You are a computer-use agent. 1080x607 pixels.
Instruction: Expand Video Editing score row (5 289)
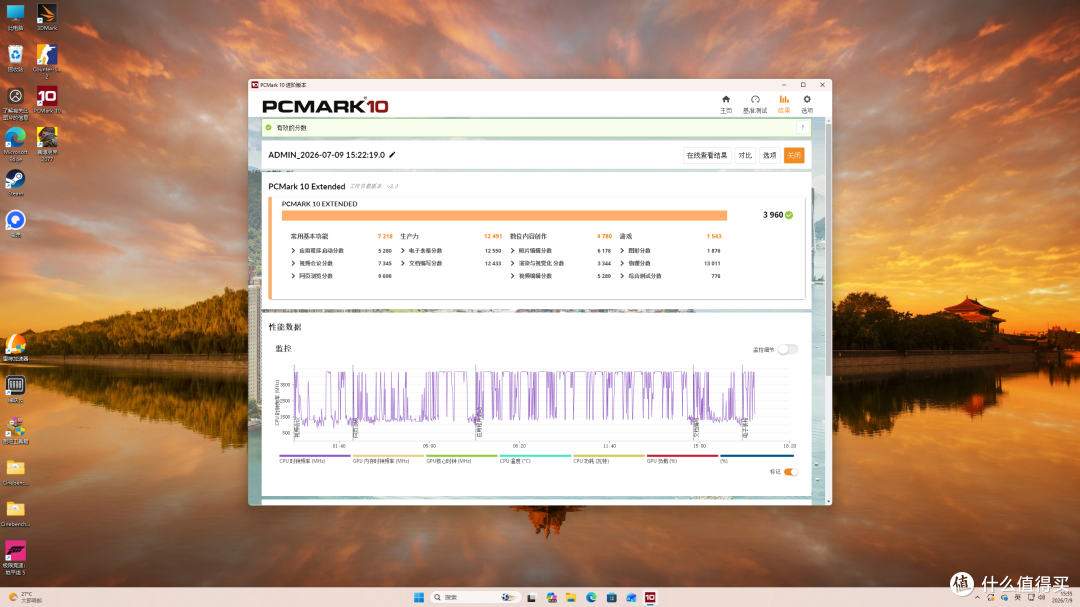(560, 276)
